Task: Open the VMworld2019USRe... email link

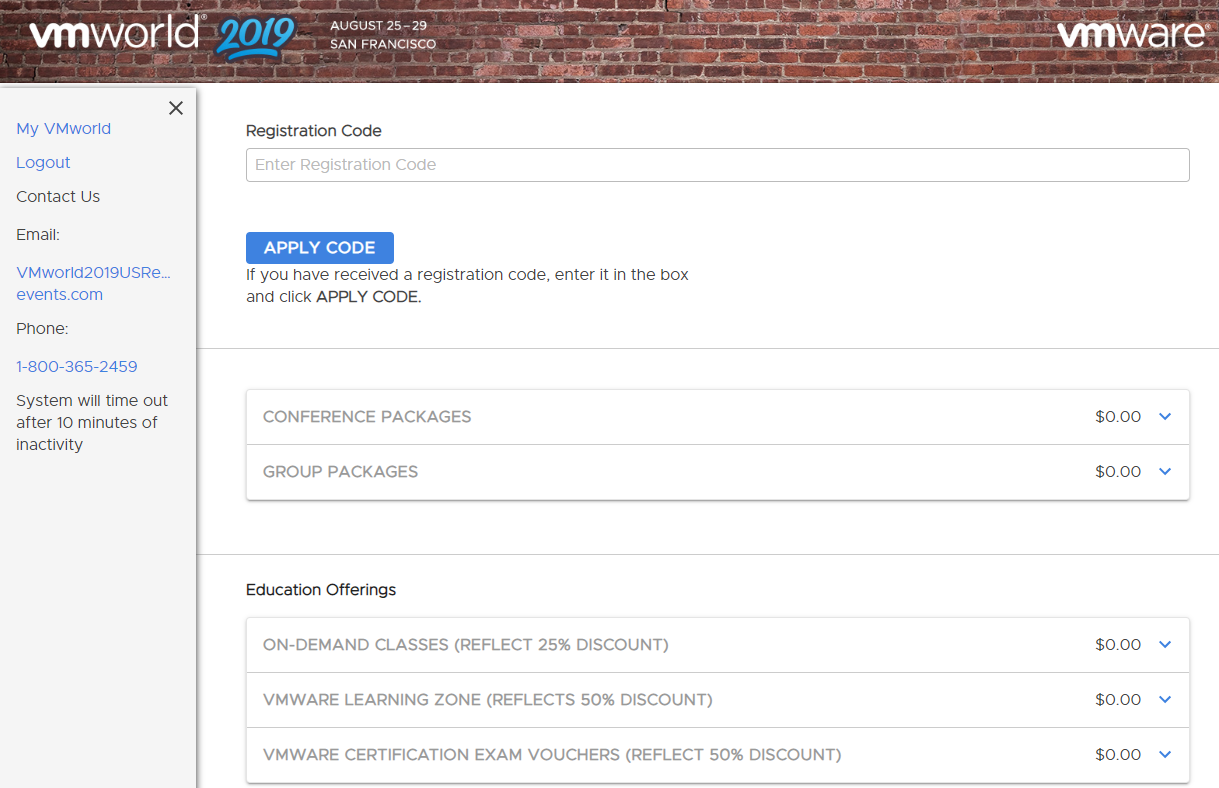Action: 94,283
